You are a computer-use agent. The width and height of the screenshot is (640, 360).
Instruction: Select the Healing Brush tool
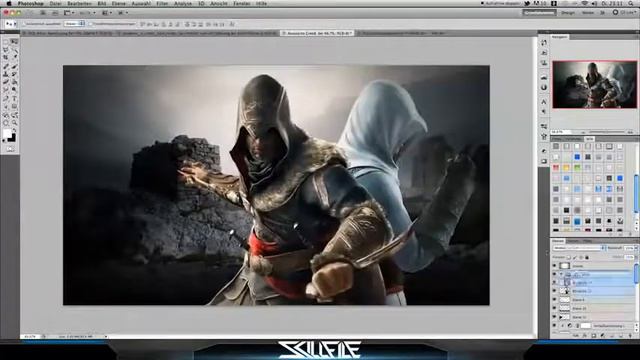click(6, 66)
